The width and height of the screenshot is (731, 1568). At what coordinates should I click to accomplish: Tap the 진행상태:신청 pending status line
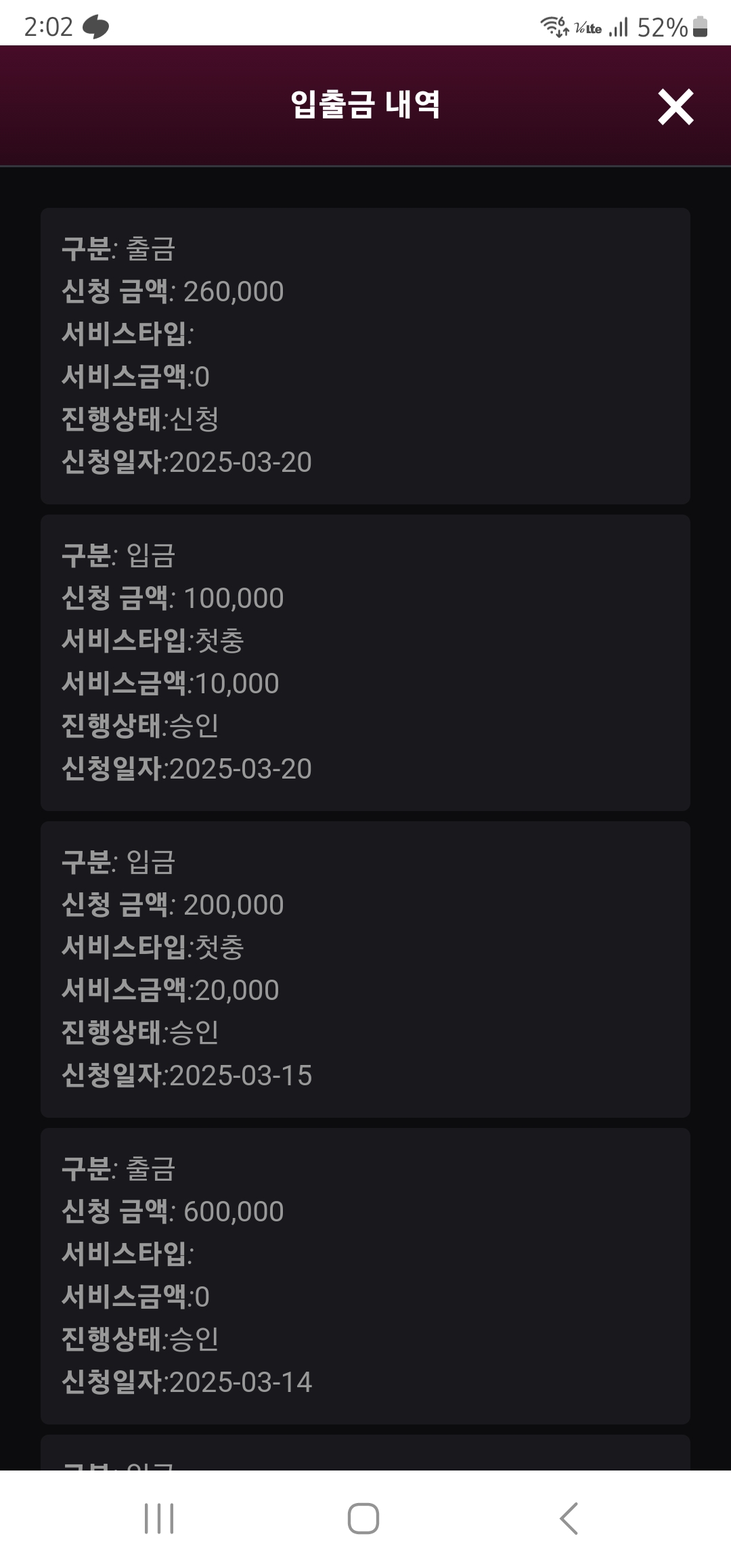point(140,419)
